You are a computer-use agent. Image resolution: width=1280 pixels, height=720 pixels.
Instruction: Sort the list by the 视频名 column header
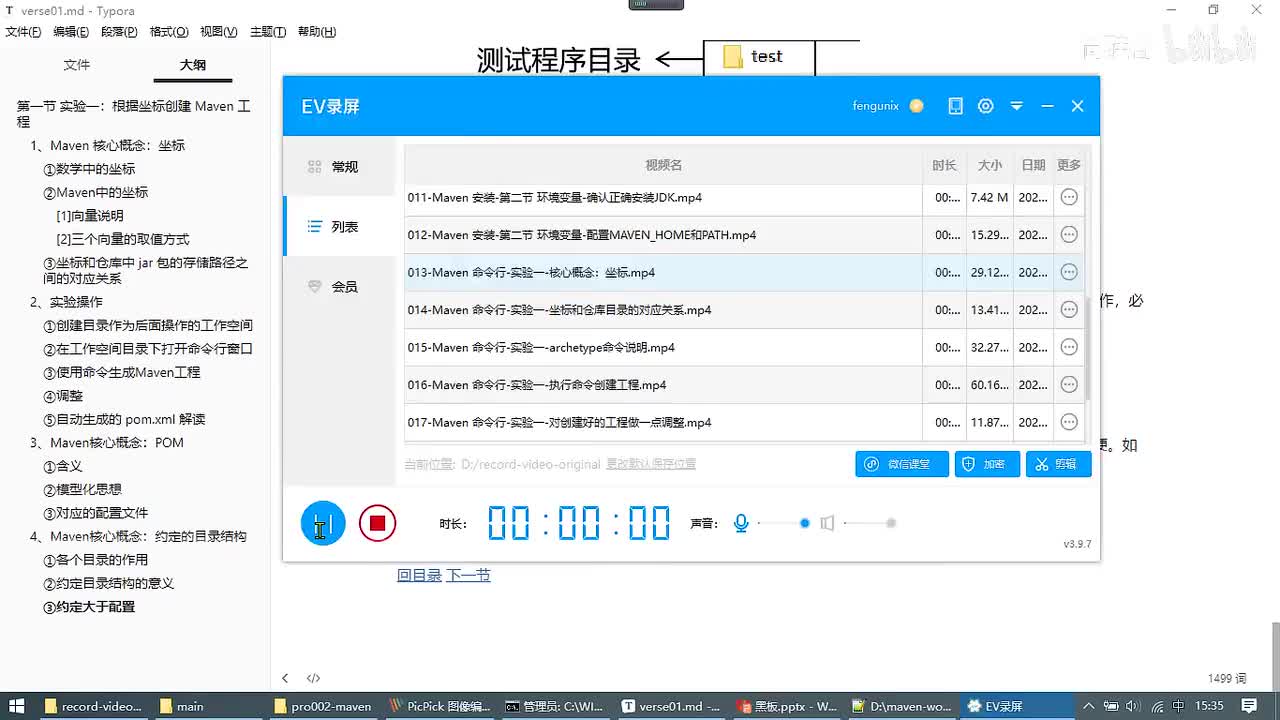pyautogui.click(x=663, y=165)
